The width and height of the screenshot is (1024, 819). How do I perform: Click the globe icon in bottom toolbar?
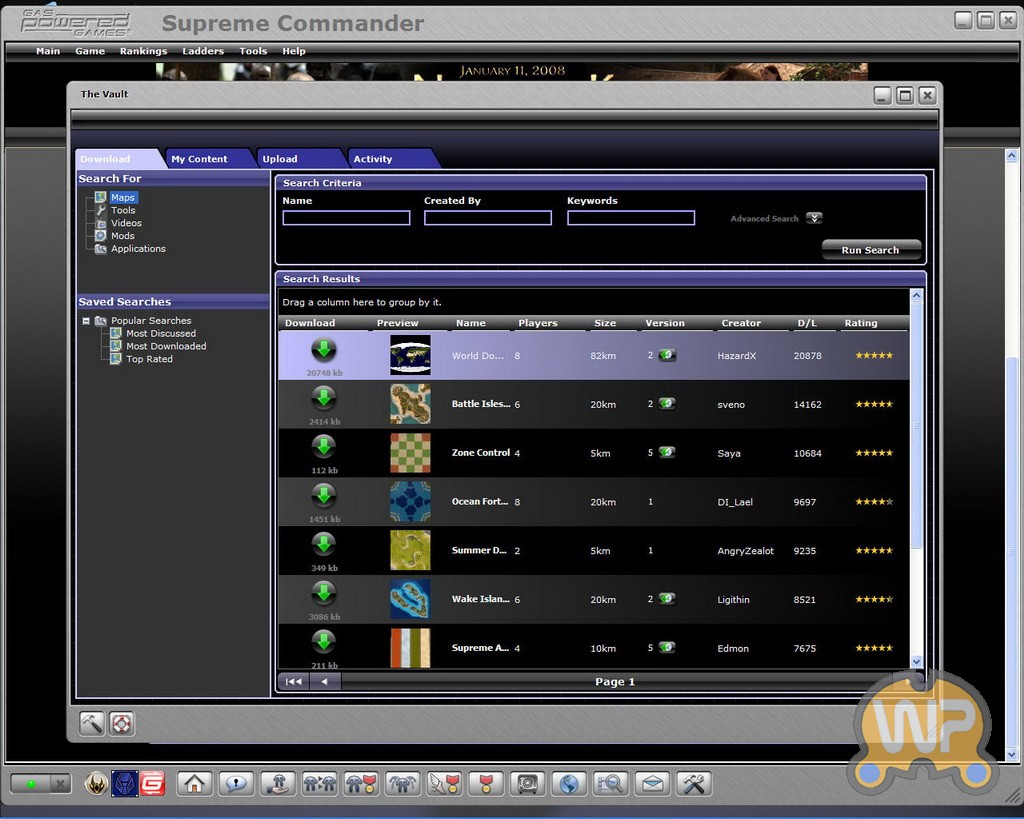(568, 783)
